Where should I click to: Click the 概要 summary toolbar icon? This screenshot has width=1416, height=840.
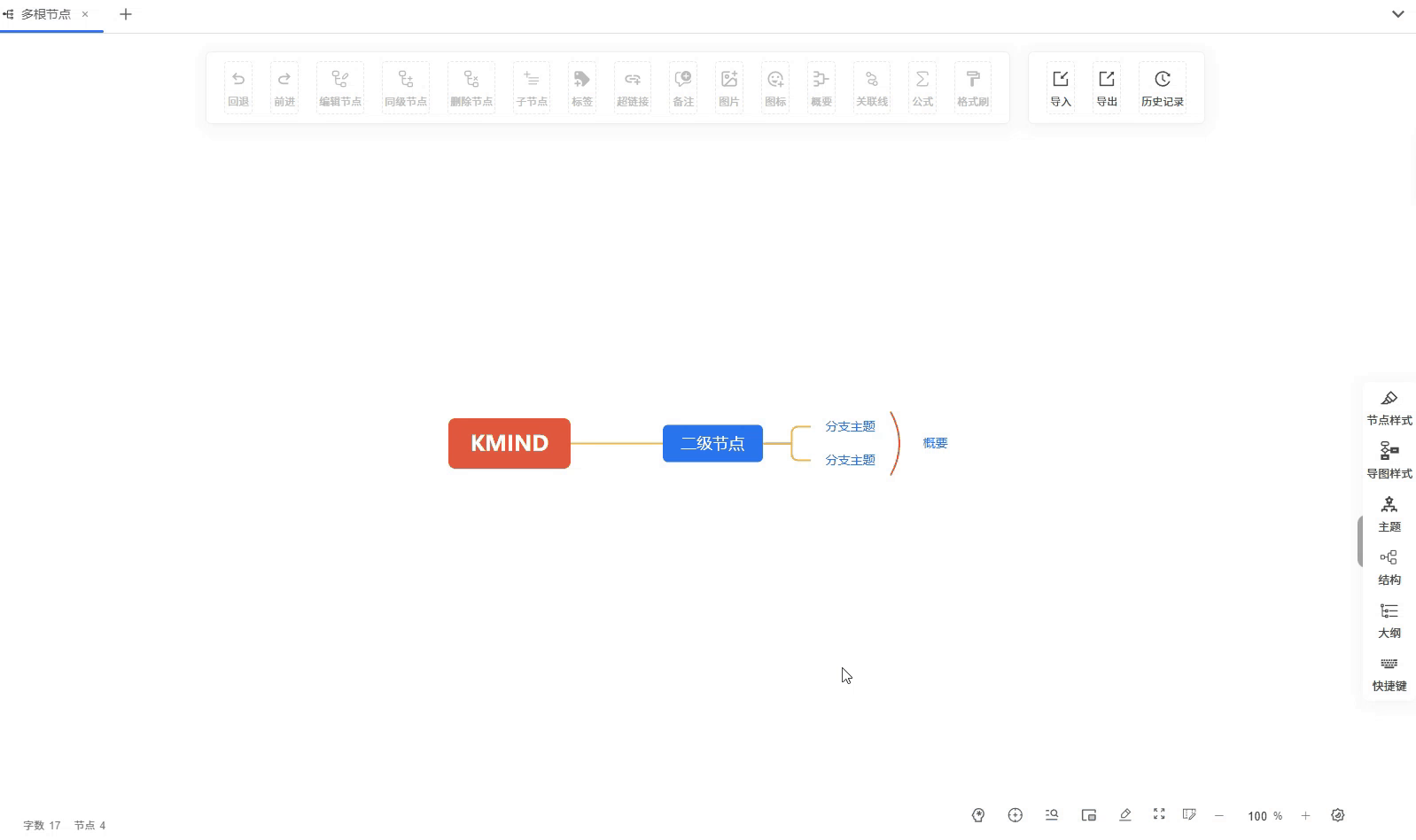tap(821, 87)
